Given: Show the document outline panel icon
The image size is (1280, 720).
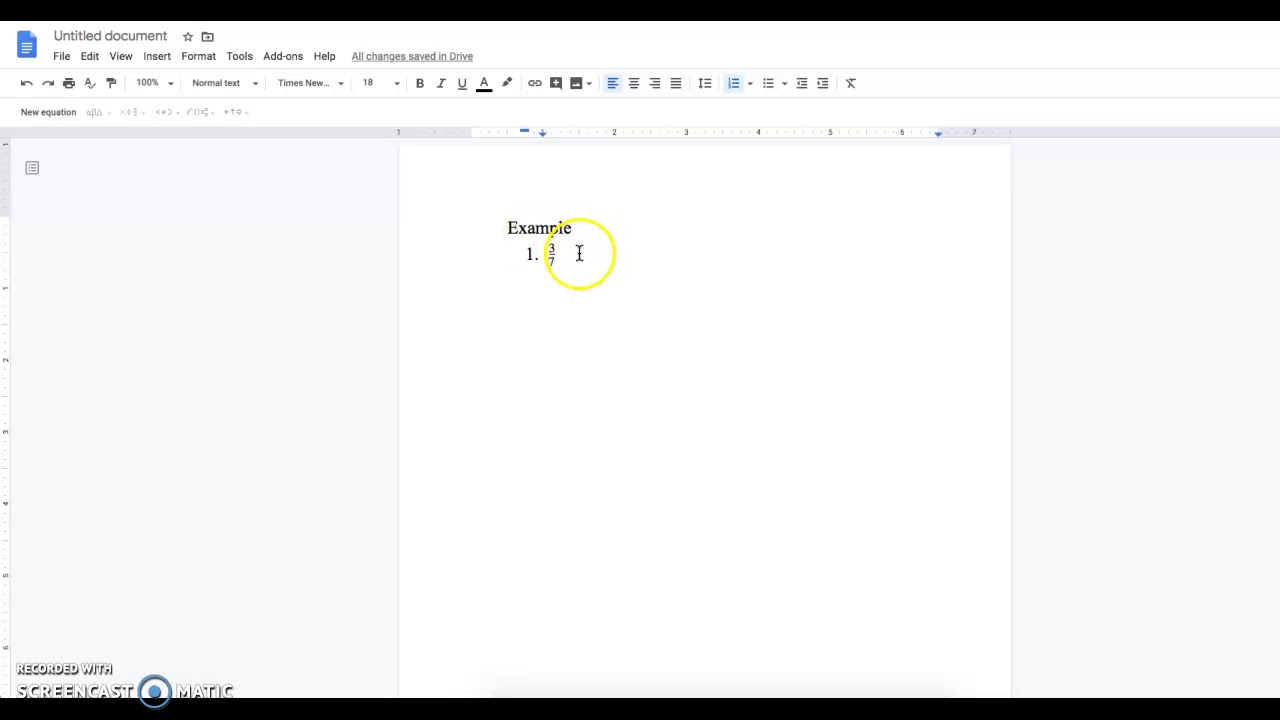Looking at the screenshot, I should (32, 168).
